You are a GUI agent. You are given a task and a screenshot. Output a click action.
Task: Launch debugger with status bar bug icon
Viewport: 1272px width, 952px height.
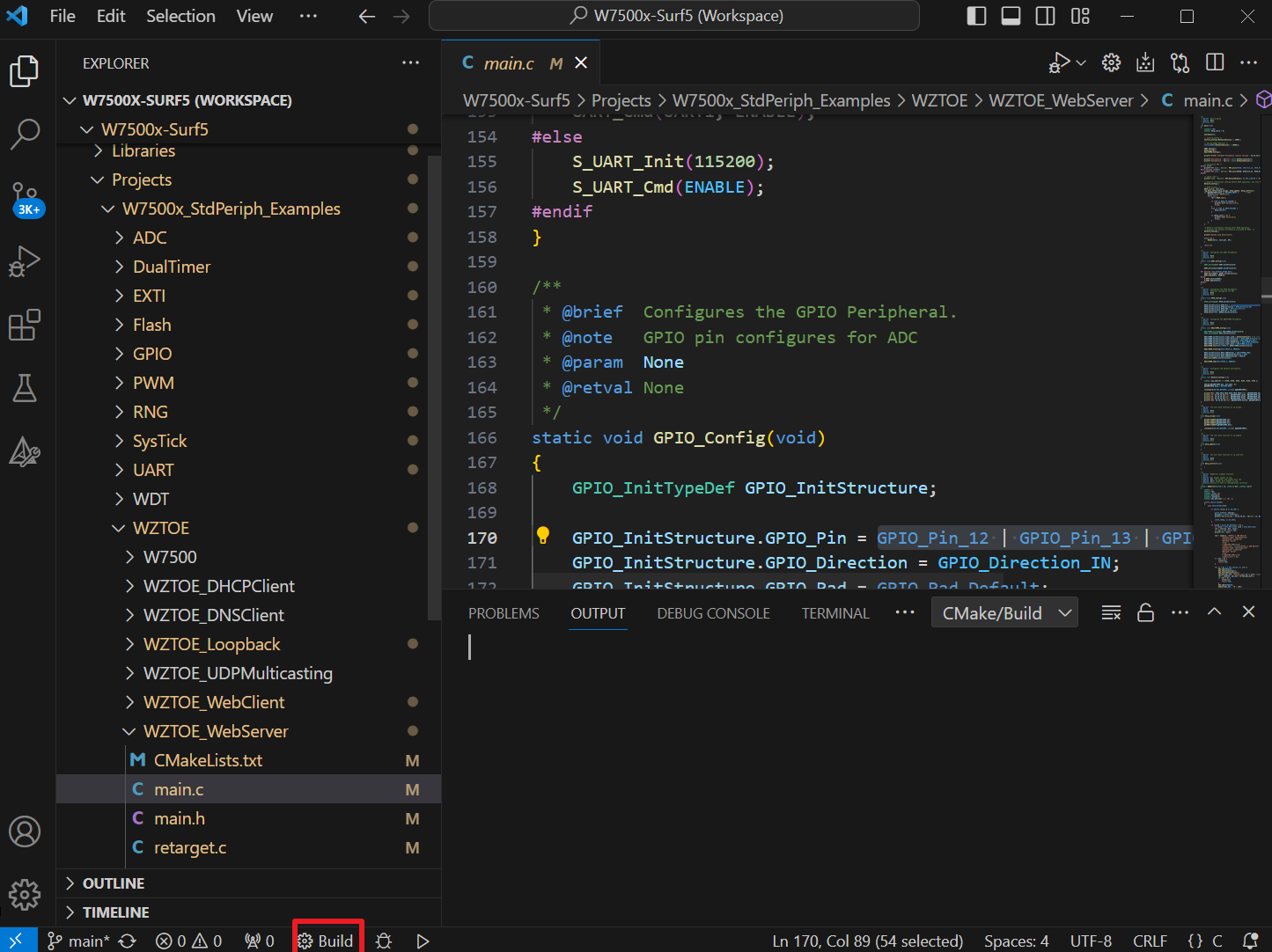pos(384,941)
